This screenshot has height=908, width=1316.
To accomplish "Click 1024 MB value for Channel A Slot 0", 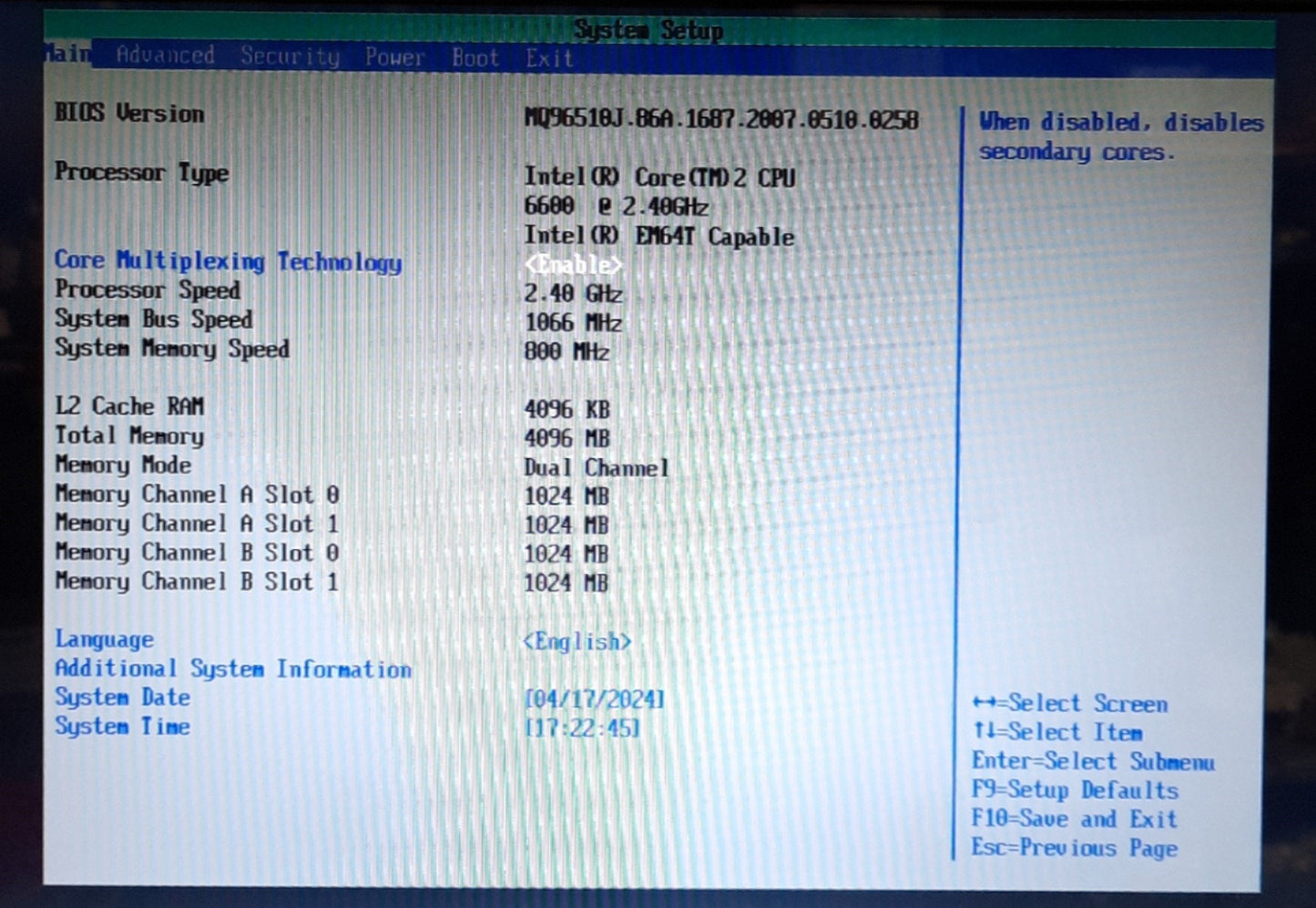I will tap(566, 496).
